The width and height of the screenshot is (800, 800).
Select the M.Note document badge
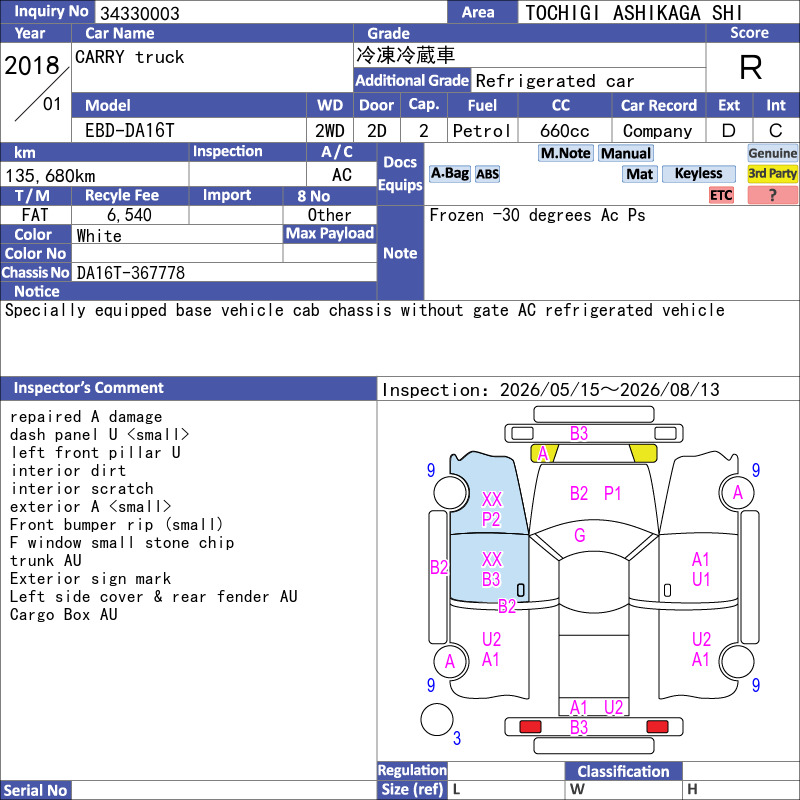pyautogui.click(x=565, y=153)
